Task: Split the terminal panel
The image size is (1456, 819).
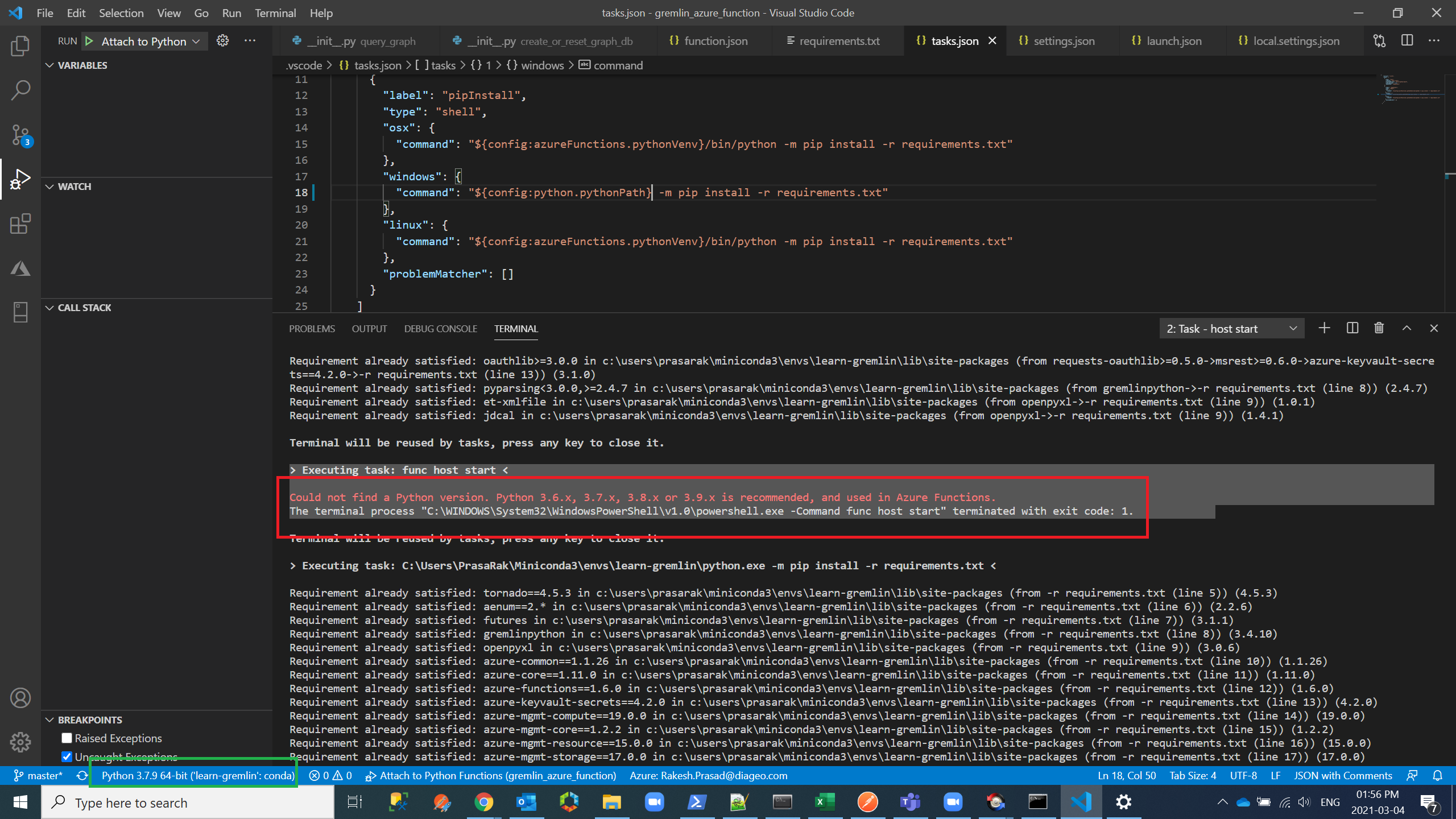Action: coord(1352,328)
